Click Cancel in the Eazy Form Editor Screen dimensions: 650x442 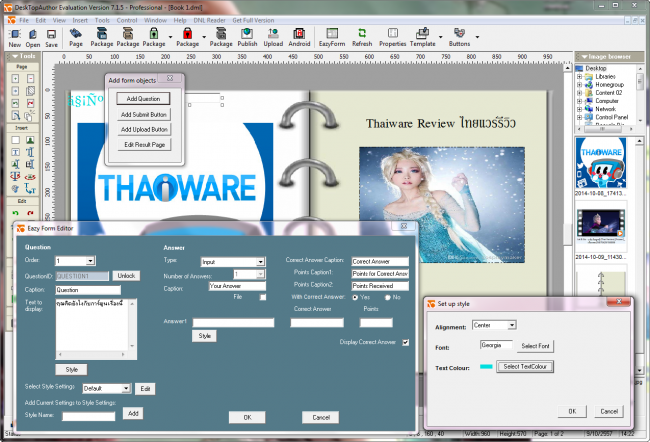pos(320,418)
